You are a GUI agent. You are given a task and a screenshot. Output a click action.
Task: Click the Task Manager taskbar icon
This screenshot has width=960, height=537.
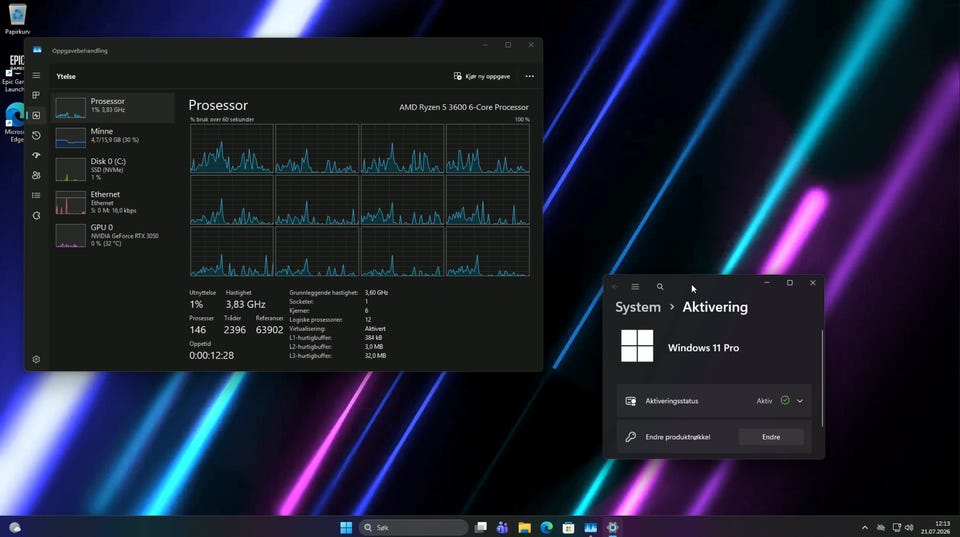click(x=591, y=527)
